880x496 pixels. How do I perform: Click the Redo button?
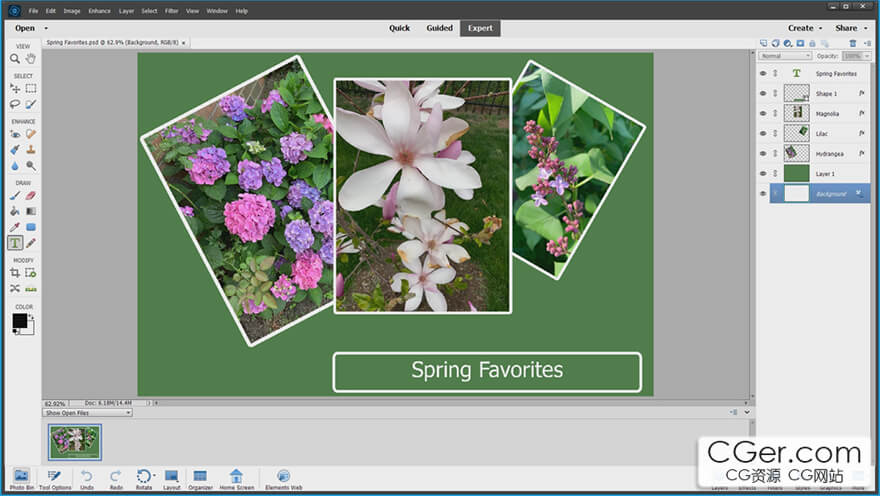116,480
